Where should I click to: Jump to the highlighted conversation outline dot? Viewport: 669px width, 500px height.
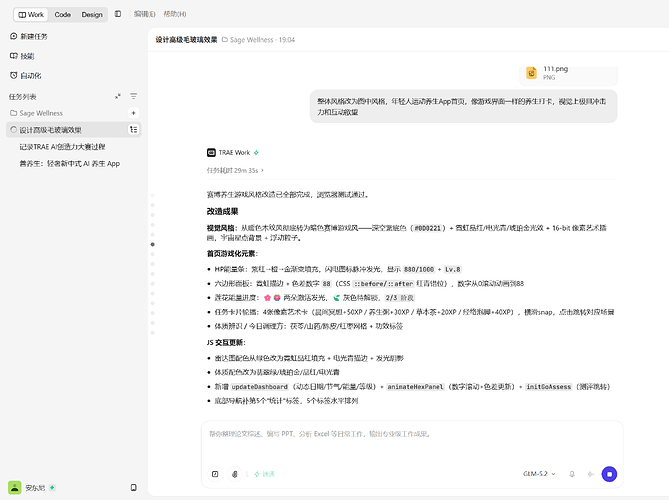[153, 244]
